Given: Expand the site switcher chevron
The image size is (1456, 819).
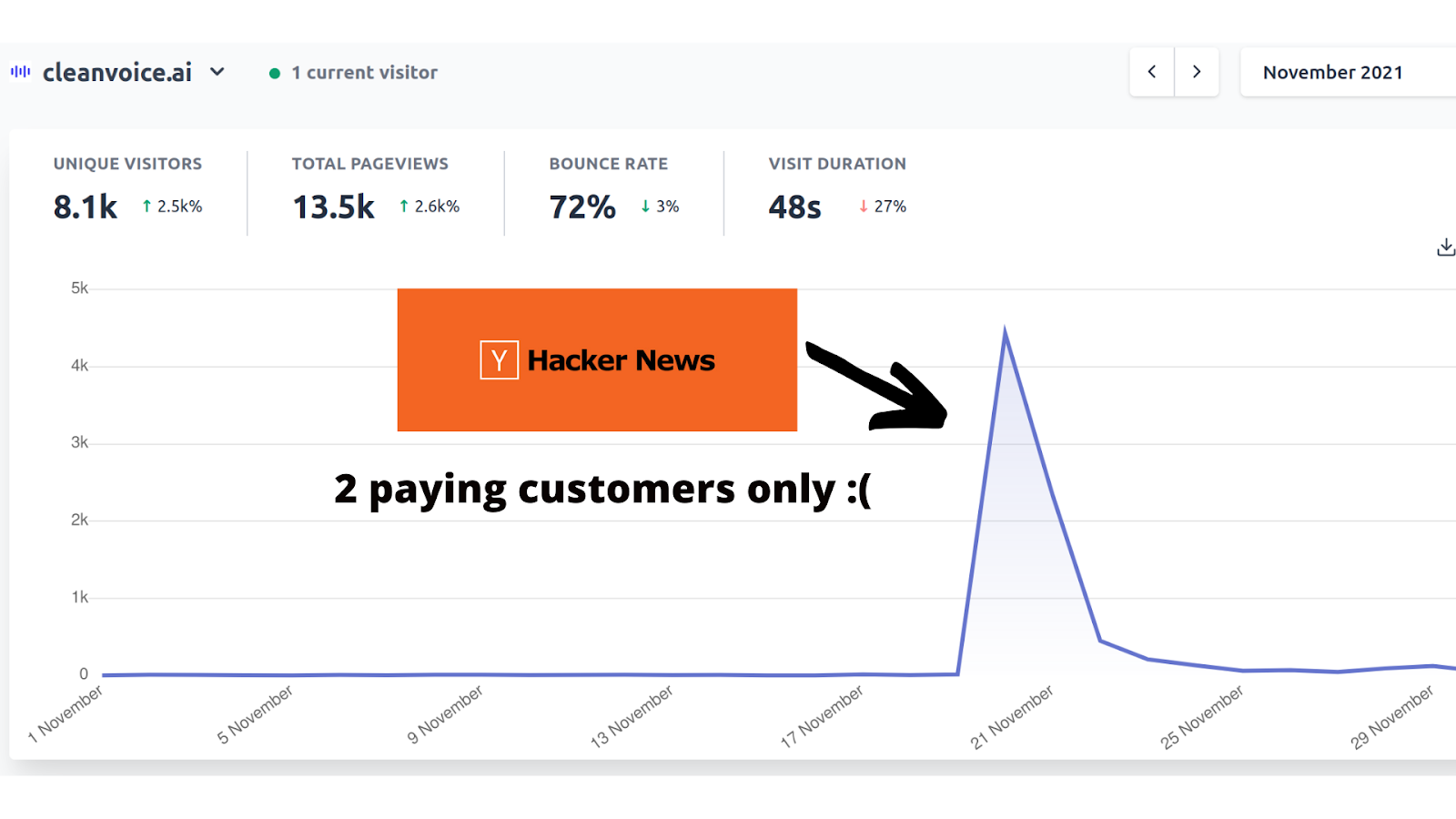Looking at the screenshot, I should [217, 72].
